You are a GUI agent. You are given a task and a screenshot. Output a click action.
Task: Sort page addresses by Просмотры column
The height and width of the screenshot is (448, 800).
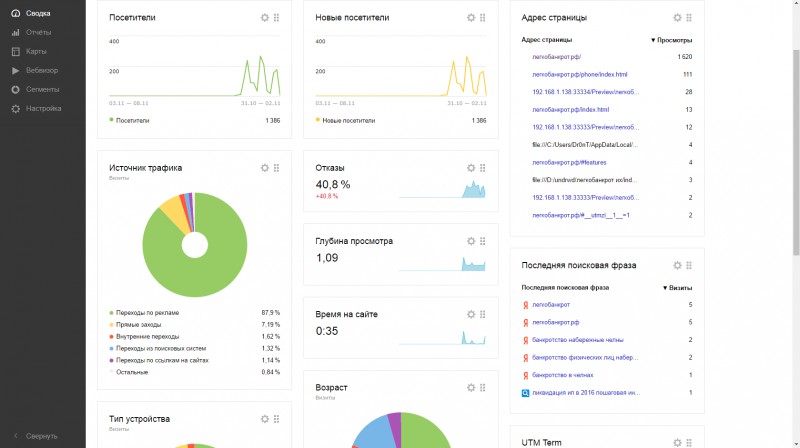[x=671, y=40]
